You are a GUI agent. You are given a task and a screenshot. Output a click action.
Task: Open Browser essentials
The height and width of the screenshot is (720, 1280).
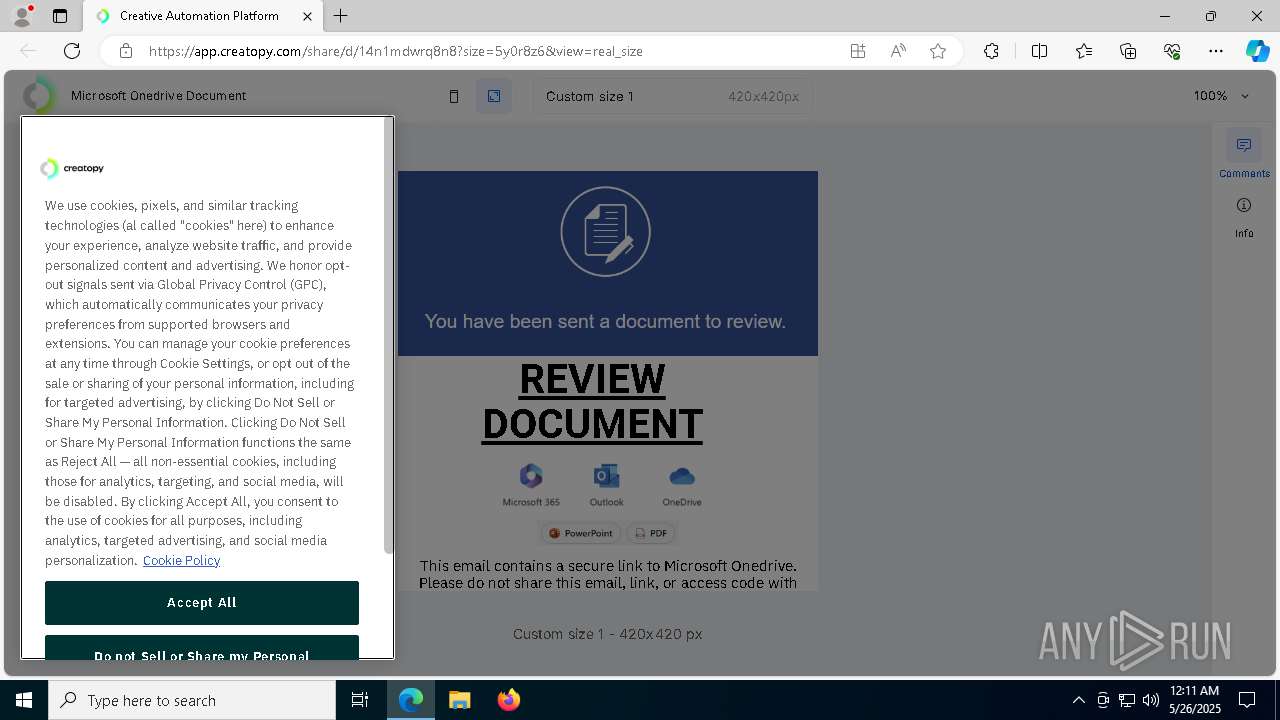[x=1172, y=51]
